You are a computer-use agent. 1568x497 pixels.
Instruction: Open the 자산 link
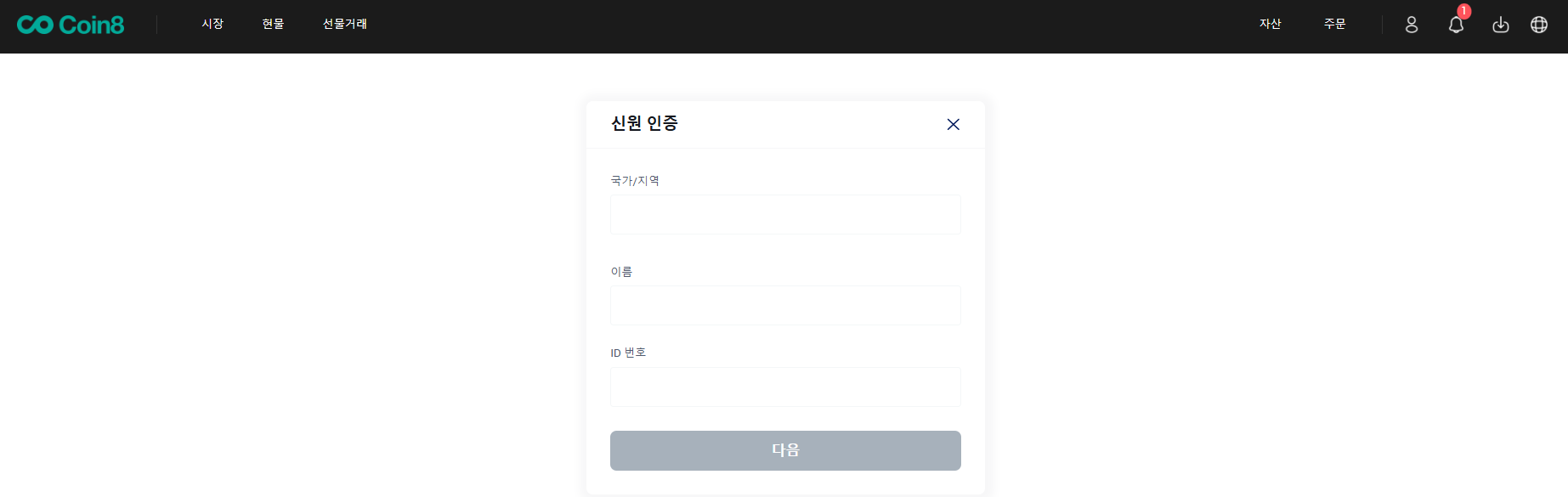point(1270,24)
